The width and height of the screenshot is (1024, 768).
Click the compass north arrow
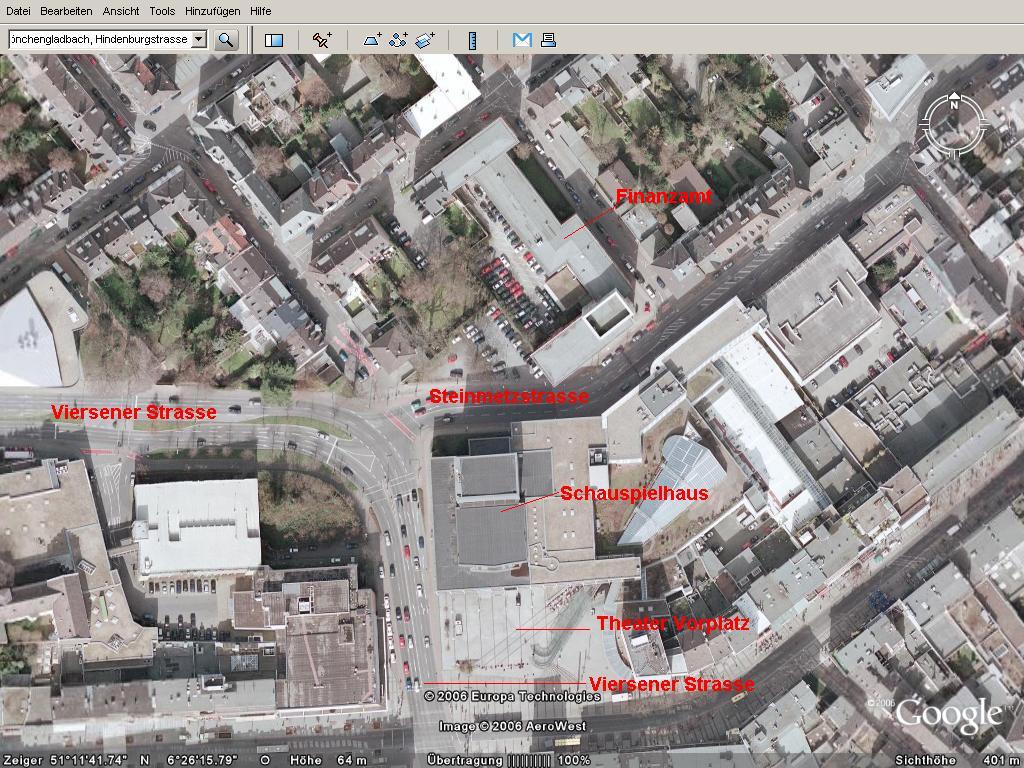(x=954, y=104)
